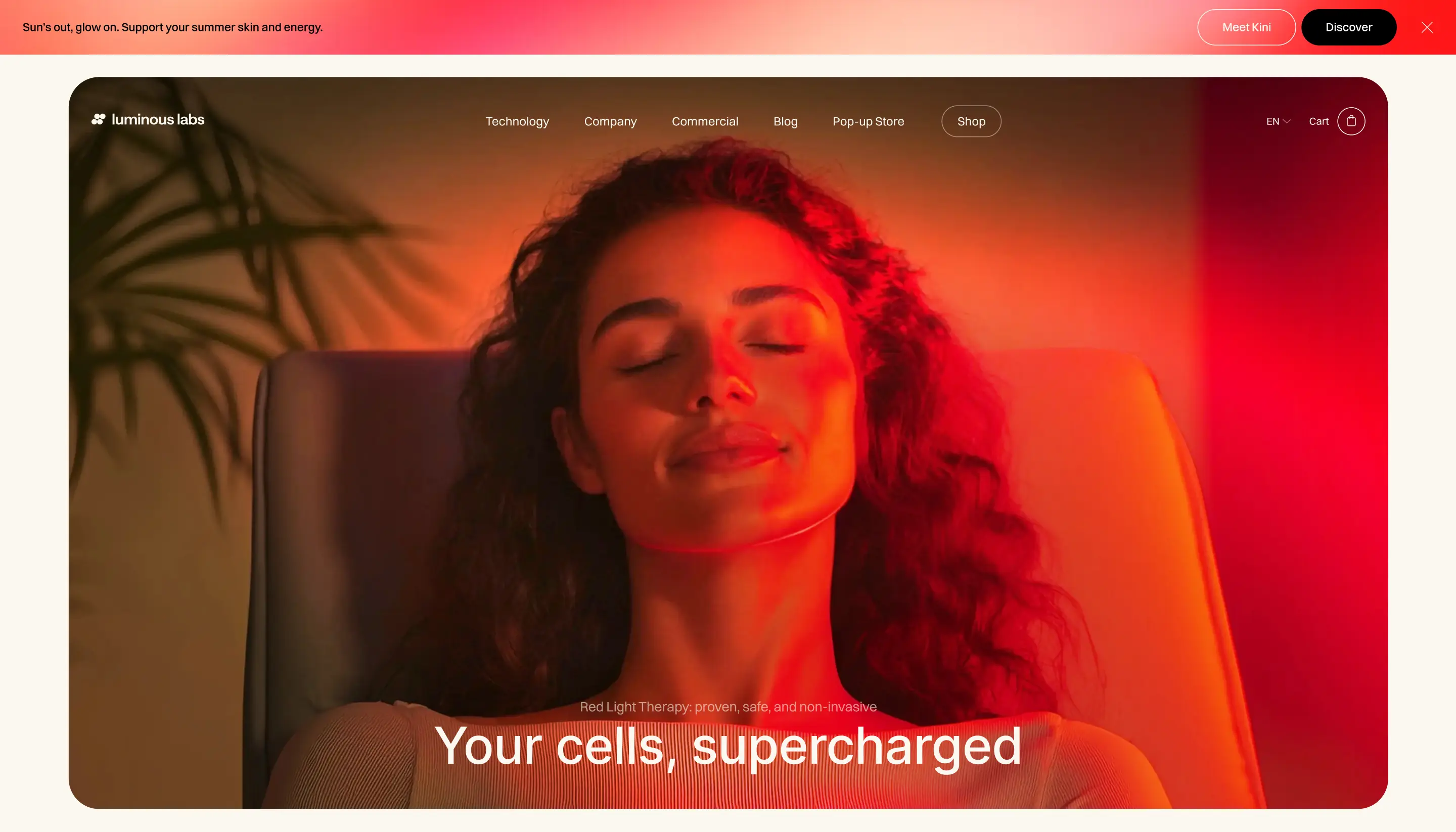Click the Meet Kini button
Image resolution: width=1456 pixels, height=832 pixels.
(1246, 27)
